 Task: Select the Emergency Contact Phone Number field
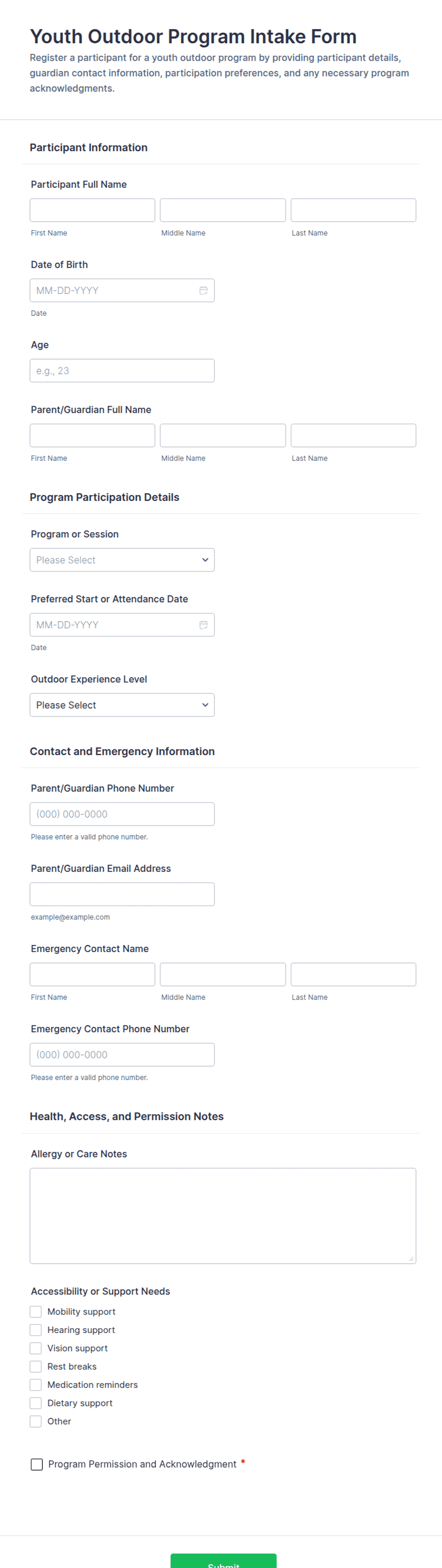pyautogui.click(x=122, y=1054)
